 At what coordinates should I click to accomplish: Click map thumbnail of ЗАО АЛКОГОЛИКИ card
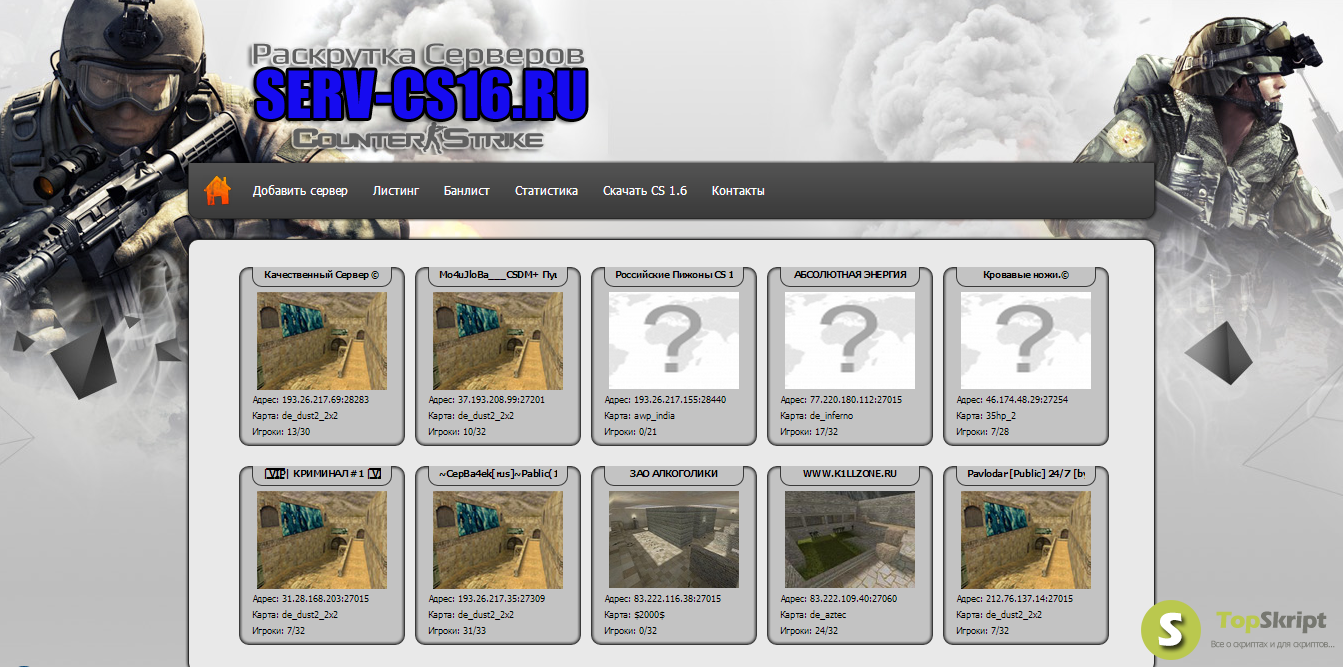coord(674,540)
